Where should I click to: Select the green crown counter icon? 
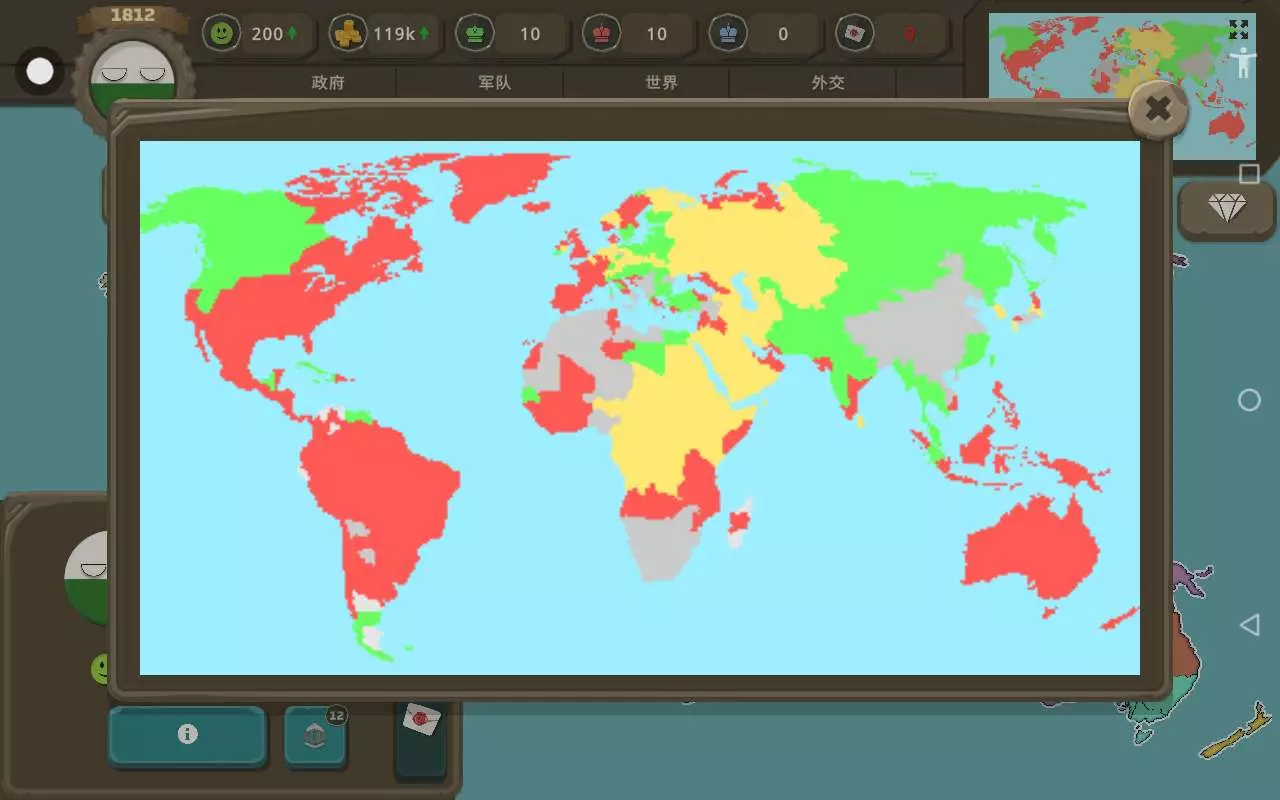[x=475, y=33]
